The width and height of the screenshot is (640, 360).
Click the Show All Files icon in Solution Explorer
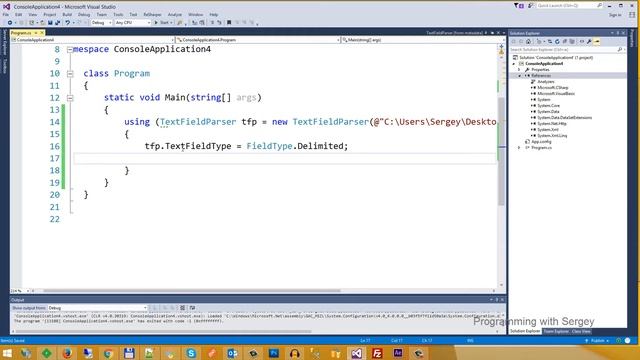coord(572,42)
